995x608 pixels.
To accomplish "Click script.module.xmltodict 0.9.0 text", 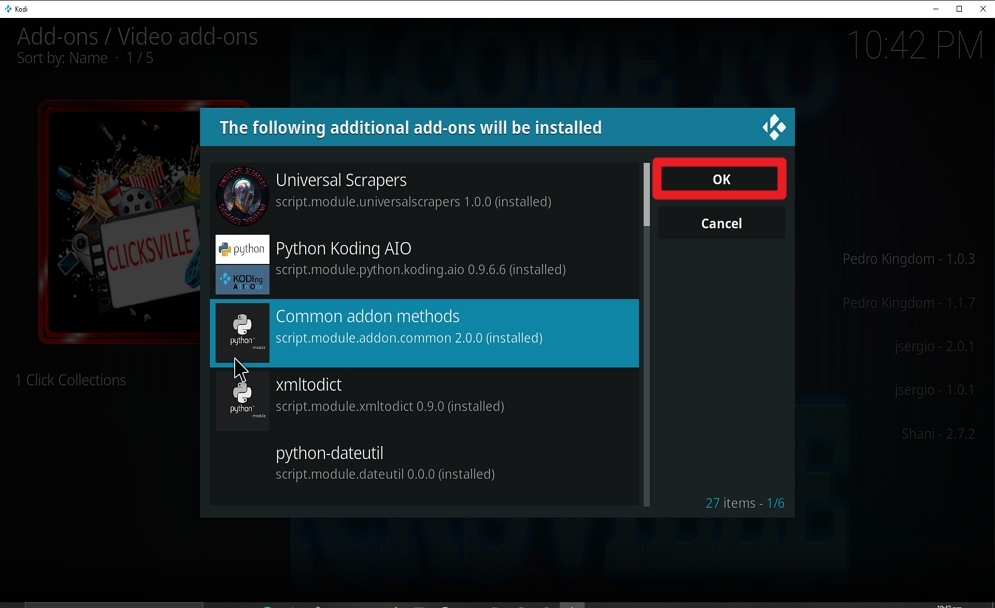I will click(390, 406).
